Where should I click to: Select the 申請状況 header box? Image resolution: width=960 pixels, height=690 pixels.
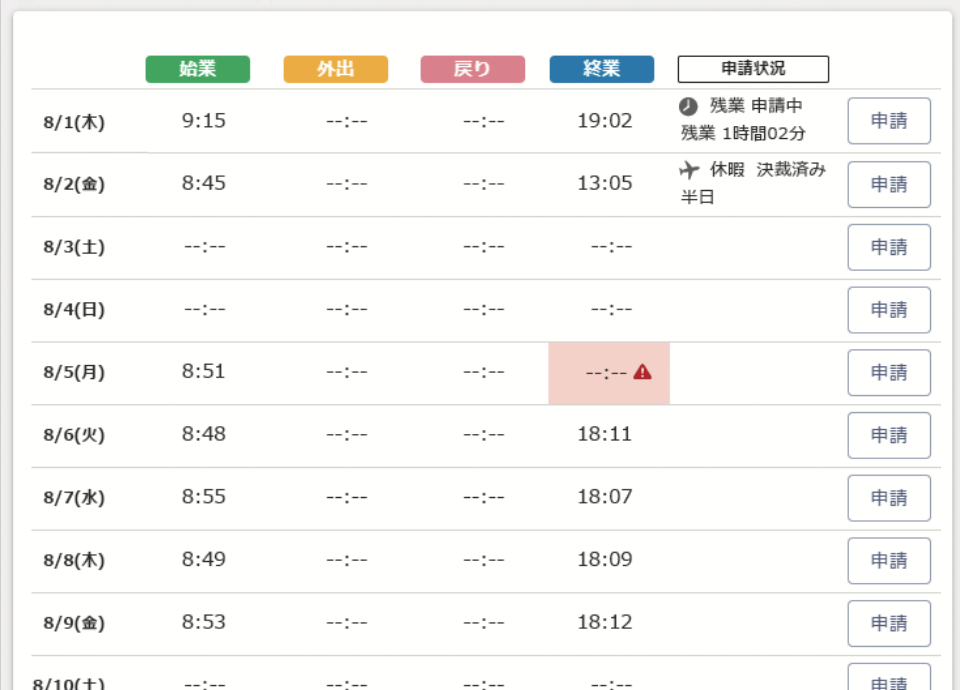point(753,69)
